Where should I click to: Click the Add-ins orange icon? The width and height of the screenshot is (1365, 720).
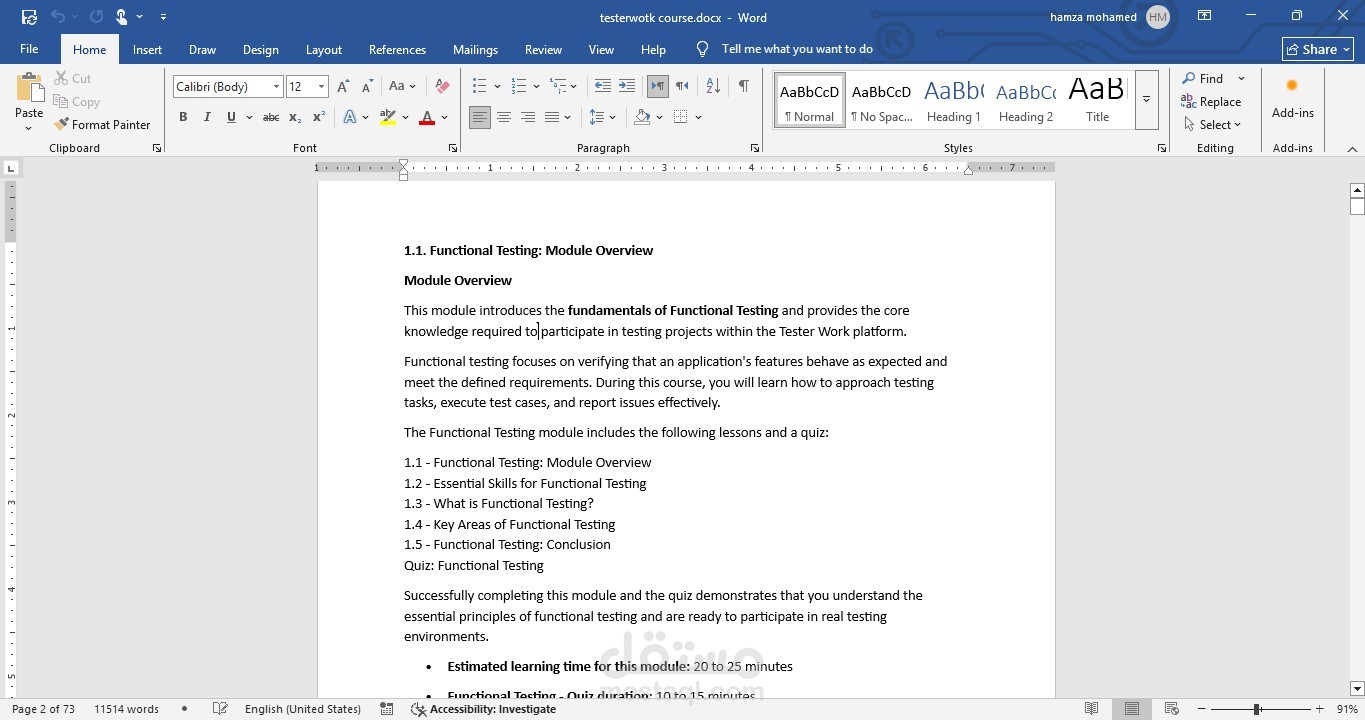1292,86
